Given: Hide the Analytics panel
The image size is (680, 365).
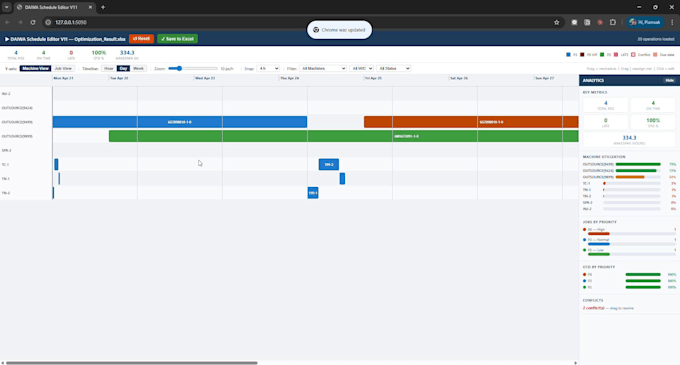Looking at the screenshot, I should click(x=669, y=81).
